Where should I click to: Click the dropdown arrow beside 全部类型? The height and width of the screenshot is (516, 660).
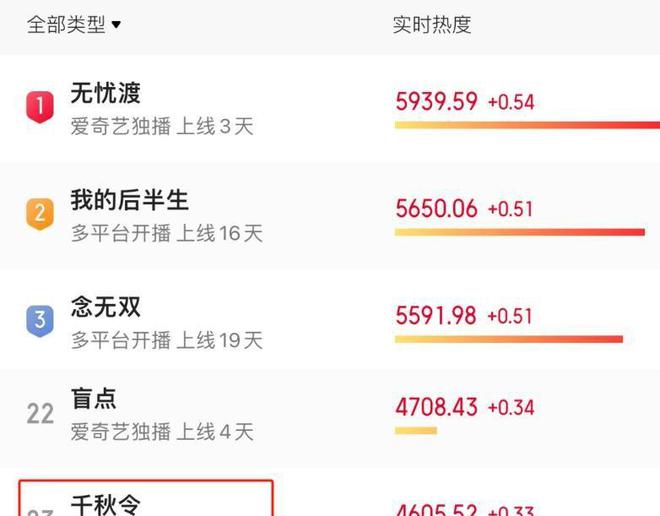pyautogui.click(x=116, y=25)
